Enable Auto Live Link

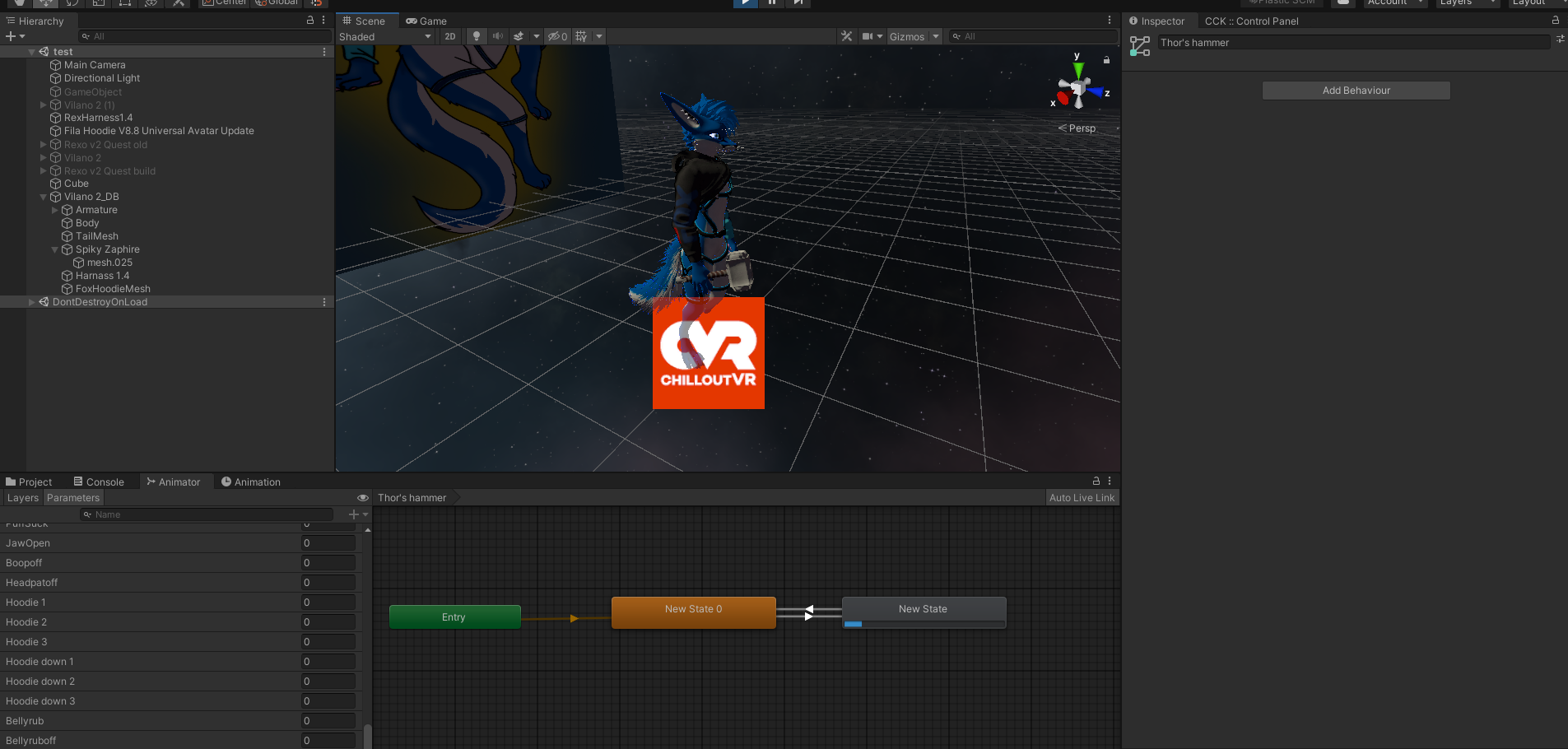pyautogui.click(x=1082, y=498)
